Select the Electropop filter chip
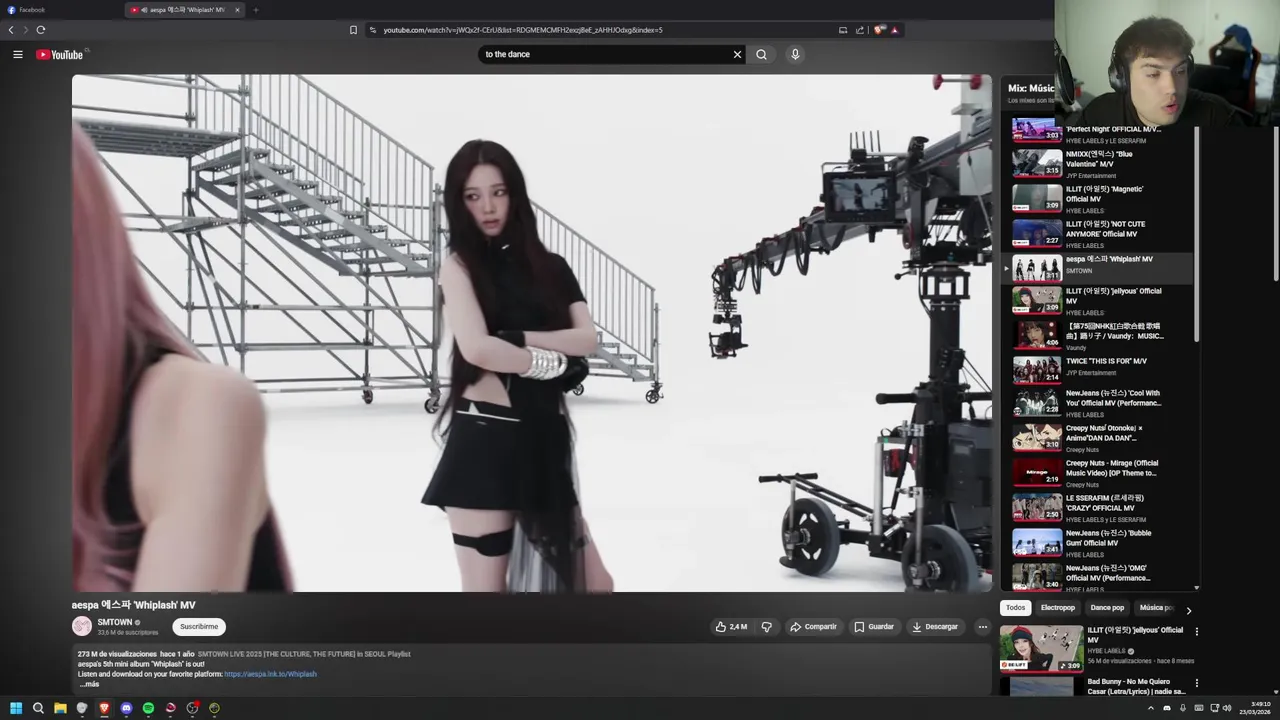 coord(1057,608)
